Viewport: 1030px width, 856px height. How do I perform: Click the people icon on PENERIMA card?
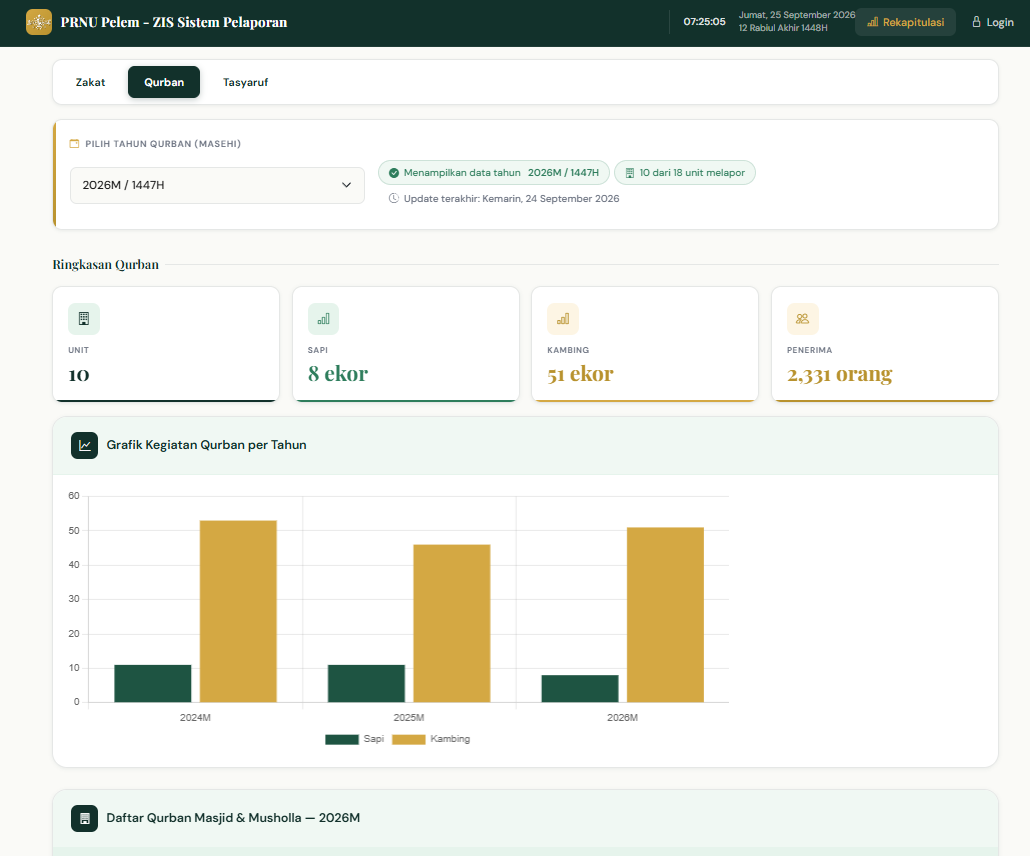pyautogui.click(x=803, y=319)
